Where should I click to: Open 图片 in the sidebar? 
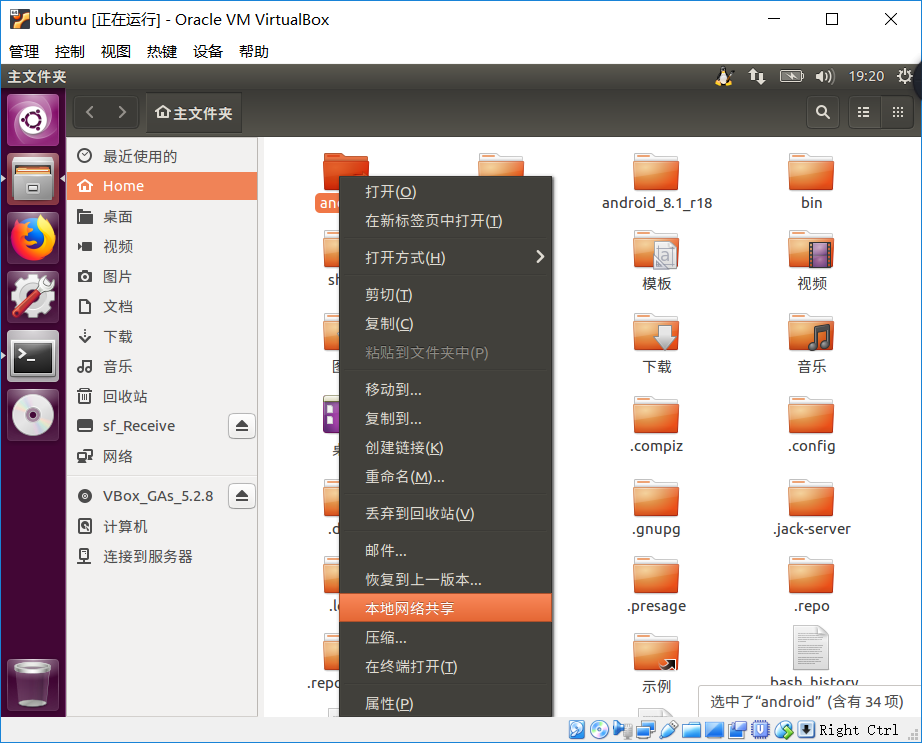(x=162, y=276)
